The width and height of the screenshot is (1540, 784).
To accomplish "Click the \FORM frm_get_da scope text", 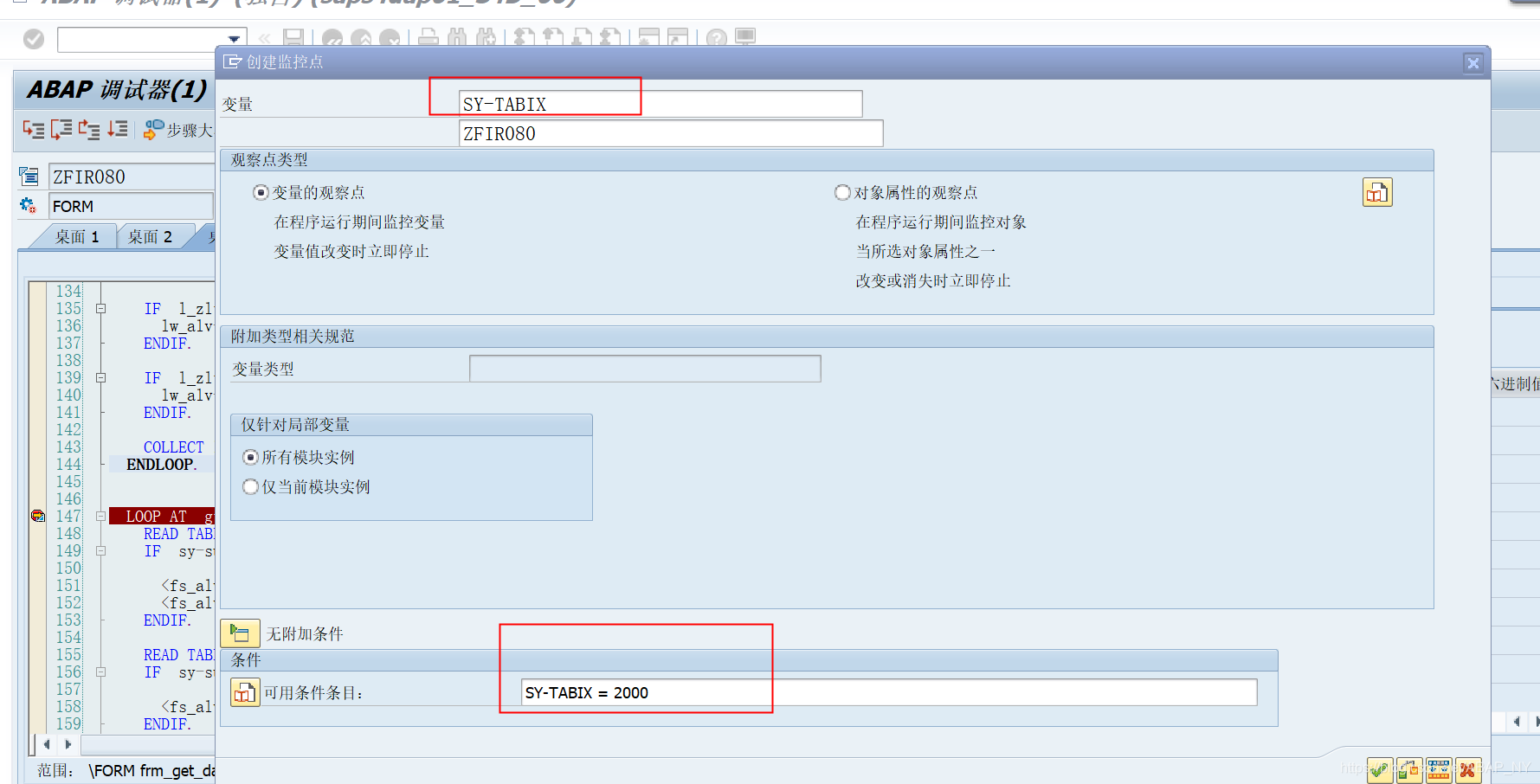I will pos(151,770).
